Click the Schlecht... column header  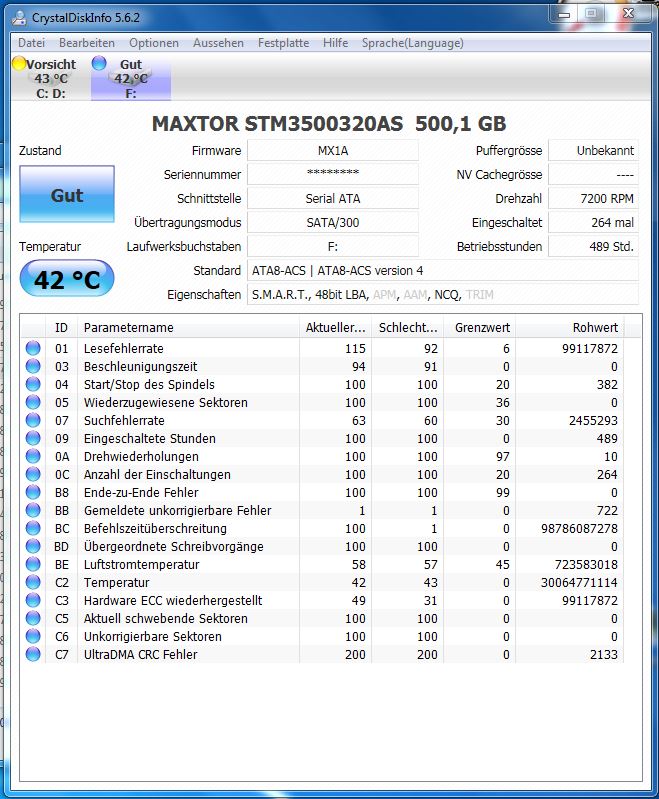(x=408, y=327)
